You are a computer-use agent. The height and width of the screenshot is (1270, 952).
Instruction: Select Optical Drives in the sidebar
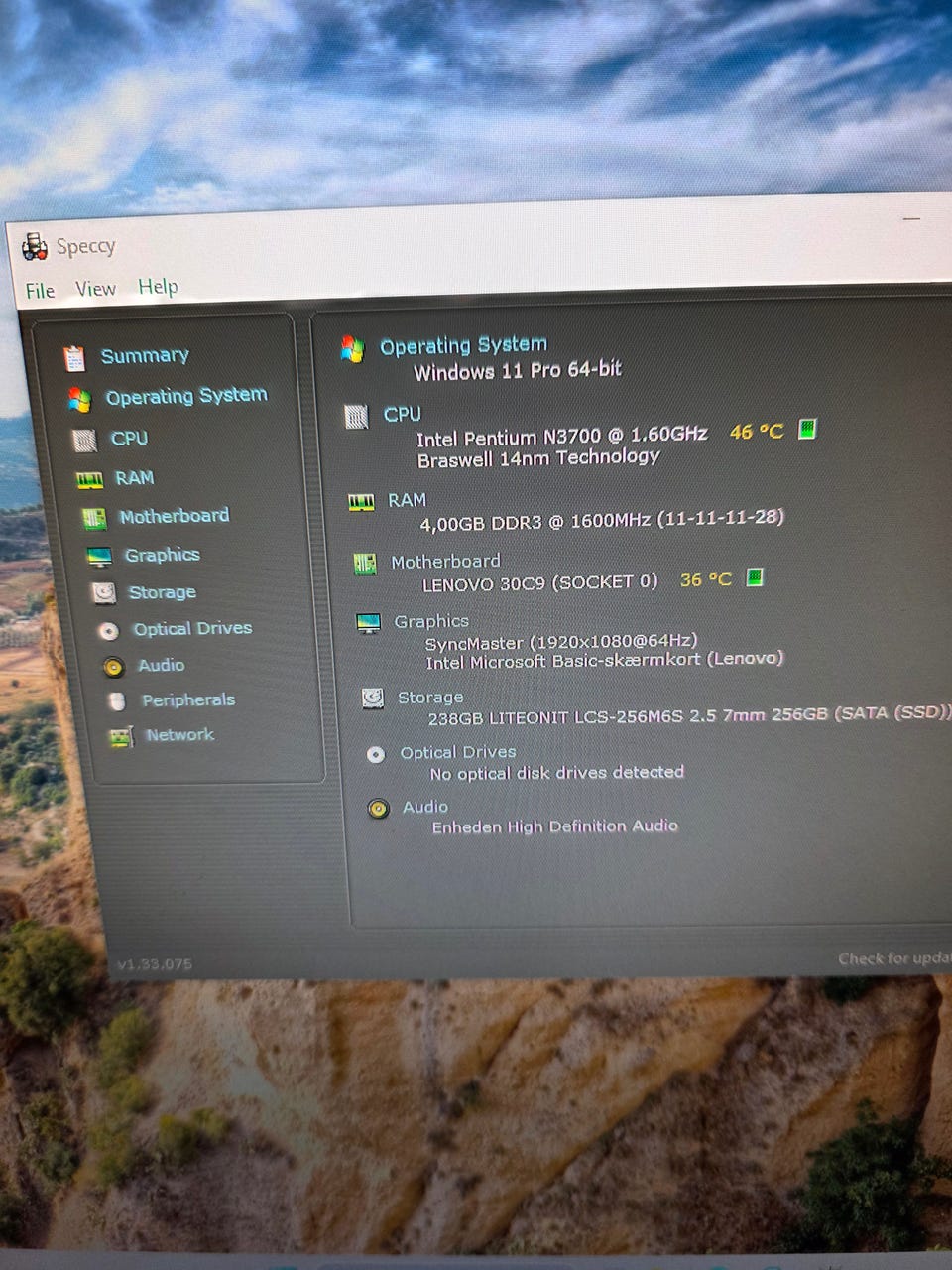tap(192, 628)
